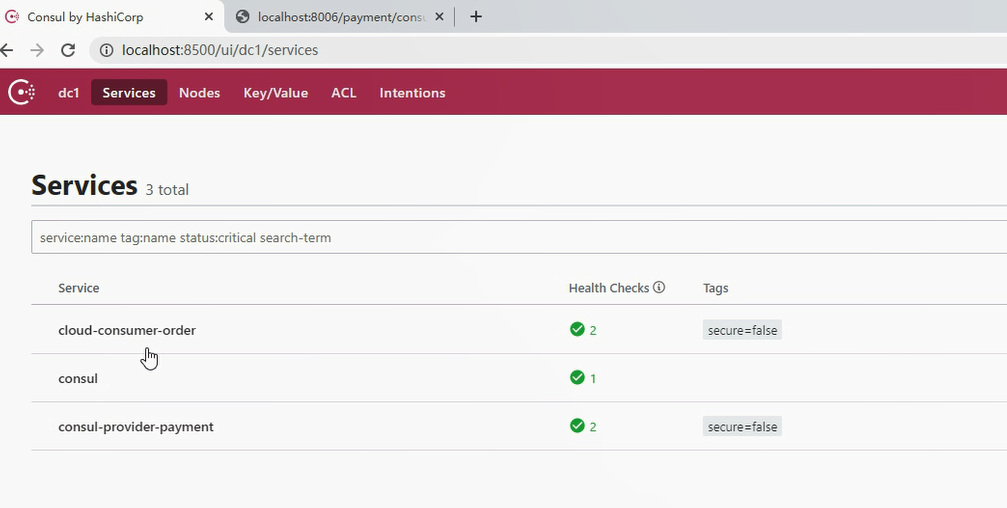Click the Health Checks info icon
This screenshot has width=1007, height=508.
coord(659,287)
